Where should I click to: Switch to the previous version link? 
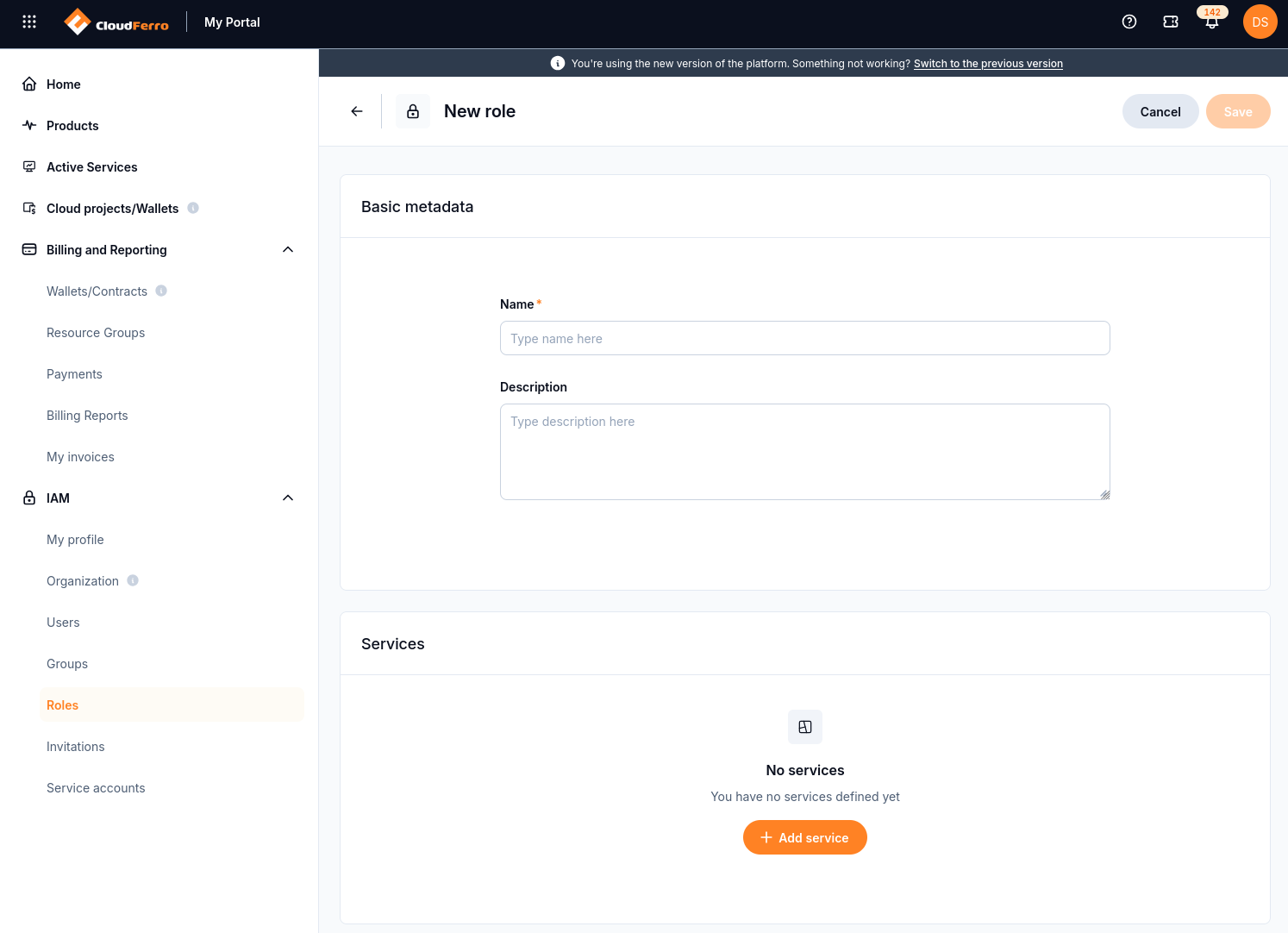(x=988, y=64)
